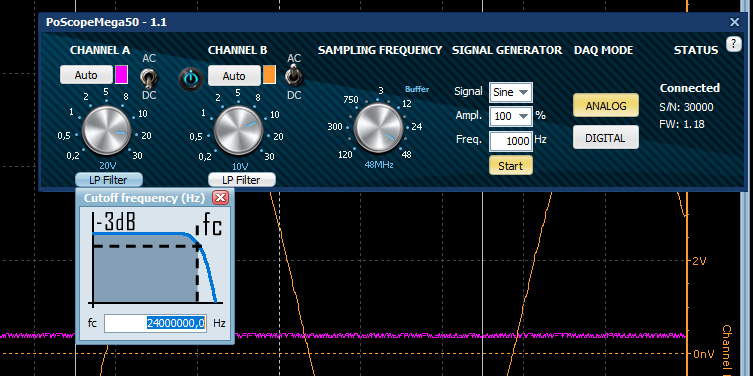Viewport: 753px width, 376px height.
Task: Pick Channel A magenta color swatch
Action: point(121,75)
